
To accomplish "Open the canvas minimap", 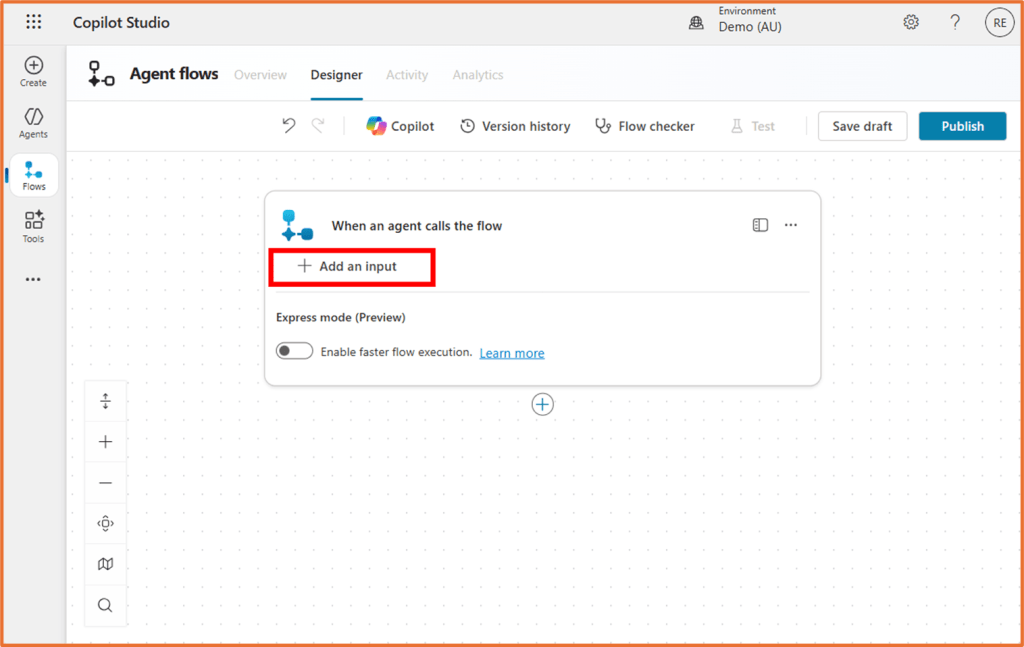I will (x=105, y=564).
